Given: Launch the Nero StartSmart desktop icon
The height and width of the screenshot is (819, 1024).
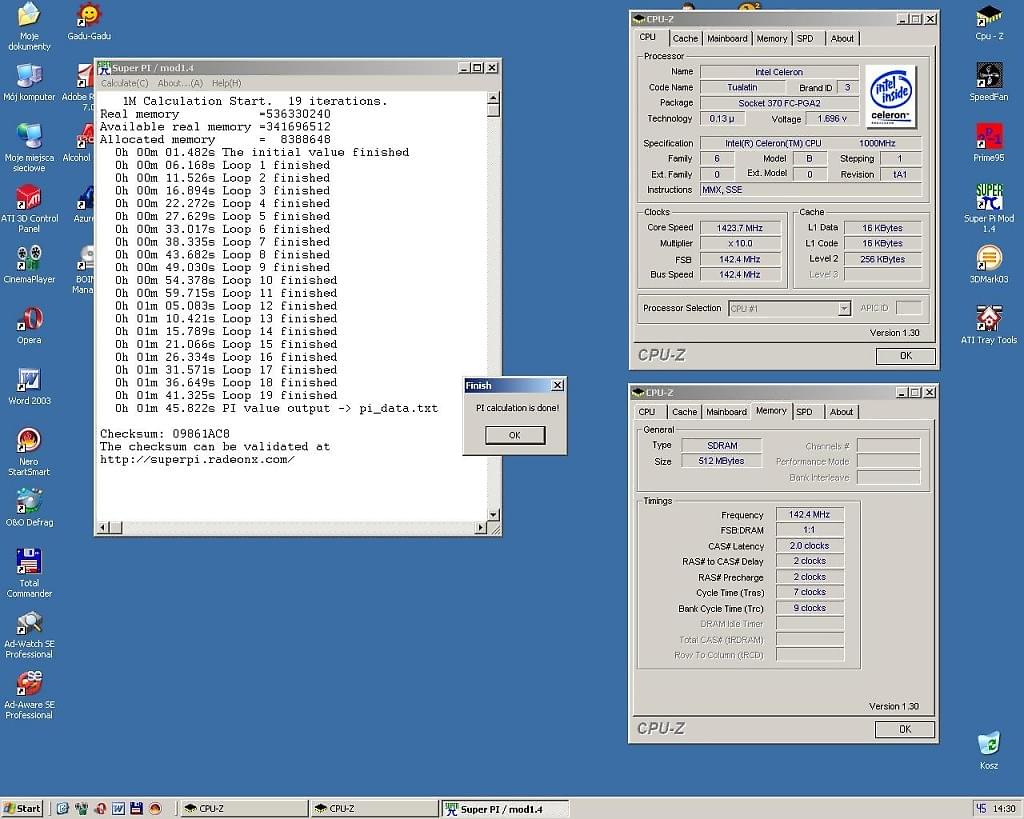Looking at the screenshot, I should point(29,452).
